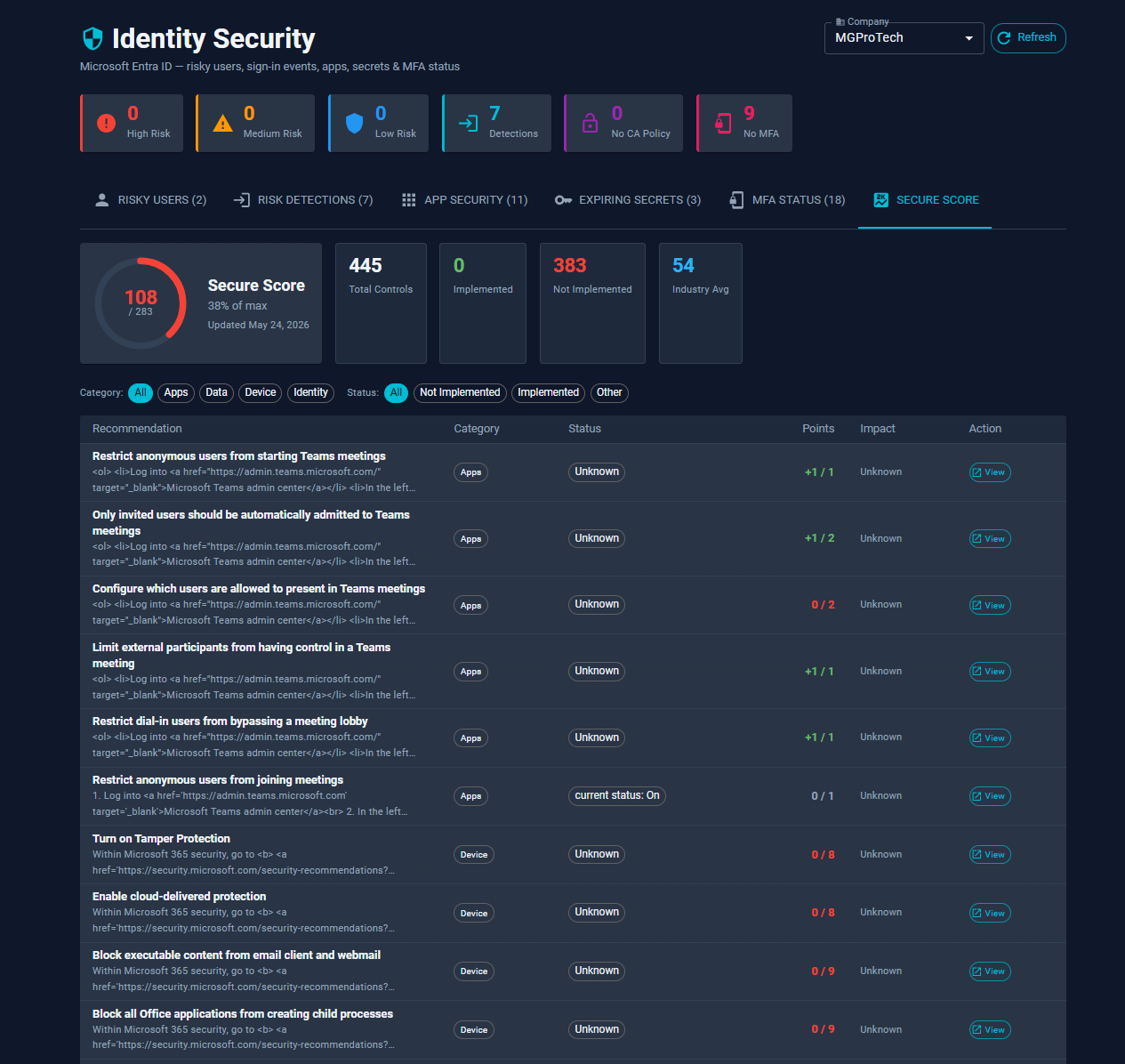Viewport: 1125px width, 1064px height.
Task: Click the Identity Security shield logo icon
Action: [x=92, y=38]
